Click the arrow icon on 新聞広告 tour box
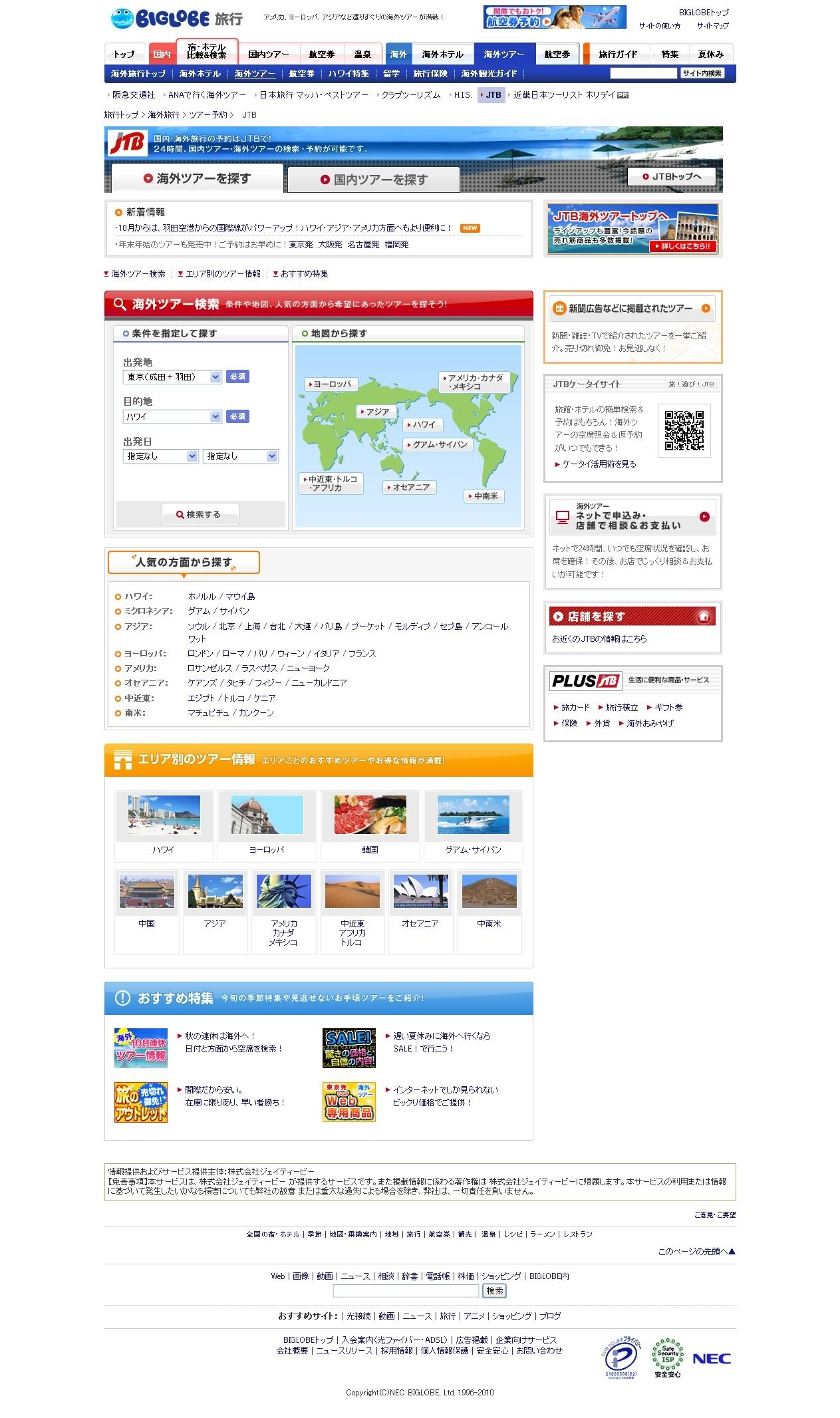The height and width of the screenshot is (1418, 840). coord(706,308)
